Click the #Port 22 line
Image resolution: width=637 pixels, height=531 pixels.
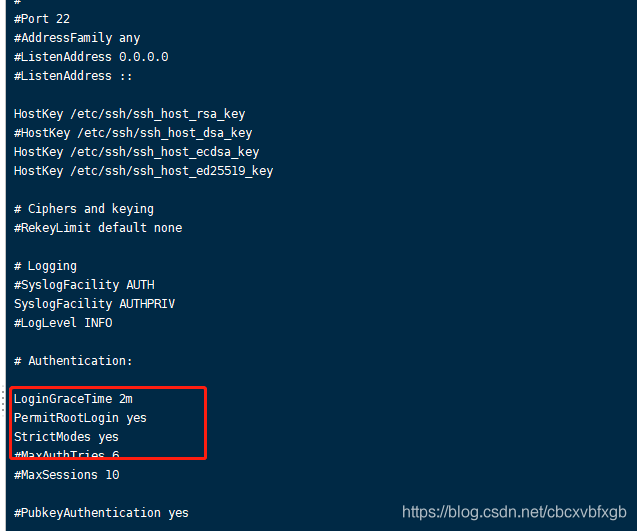42,19
